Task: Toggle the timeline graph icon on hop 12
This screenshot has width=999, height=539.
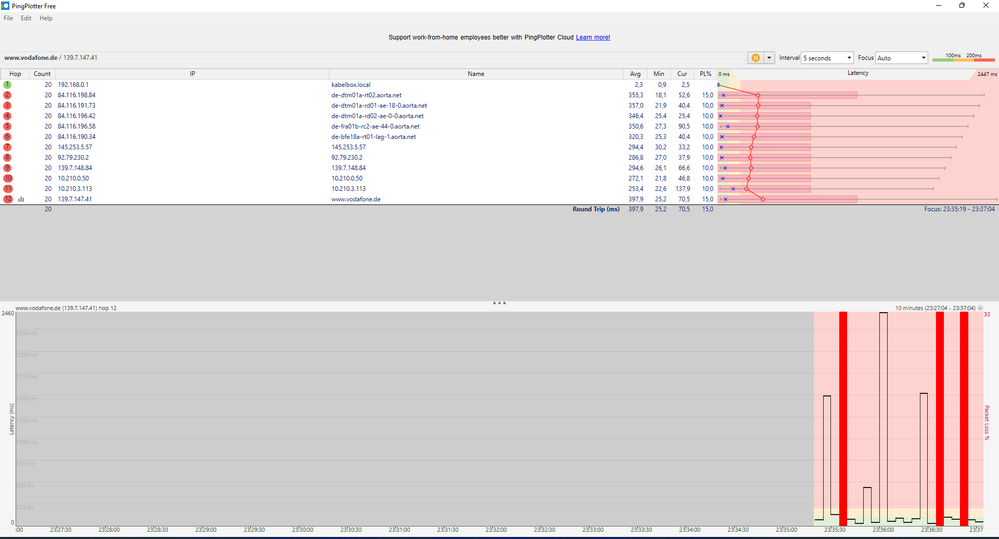Action: pyautogui.click(x=21, y=199)
